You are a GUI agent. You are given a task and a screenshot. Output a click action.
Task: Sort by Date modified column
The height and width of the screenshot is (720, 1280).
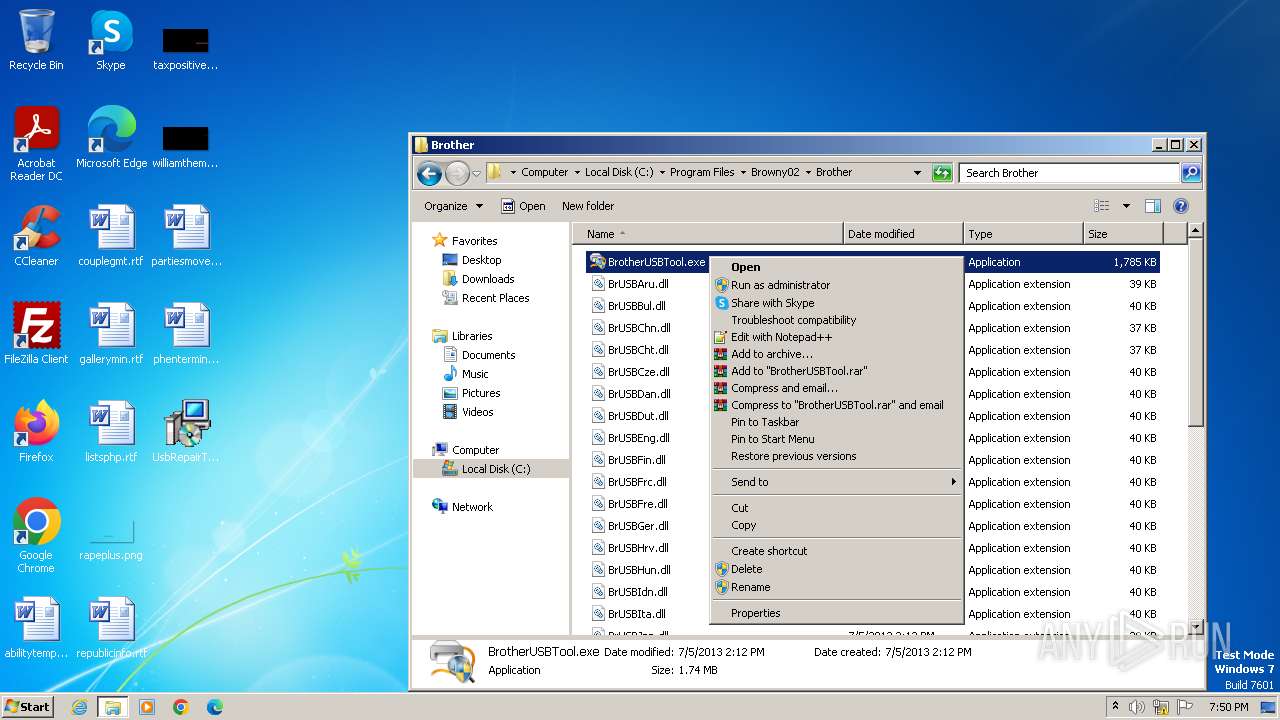[904, 234]
